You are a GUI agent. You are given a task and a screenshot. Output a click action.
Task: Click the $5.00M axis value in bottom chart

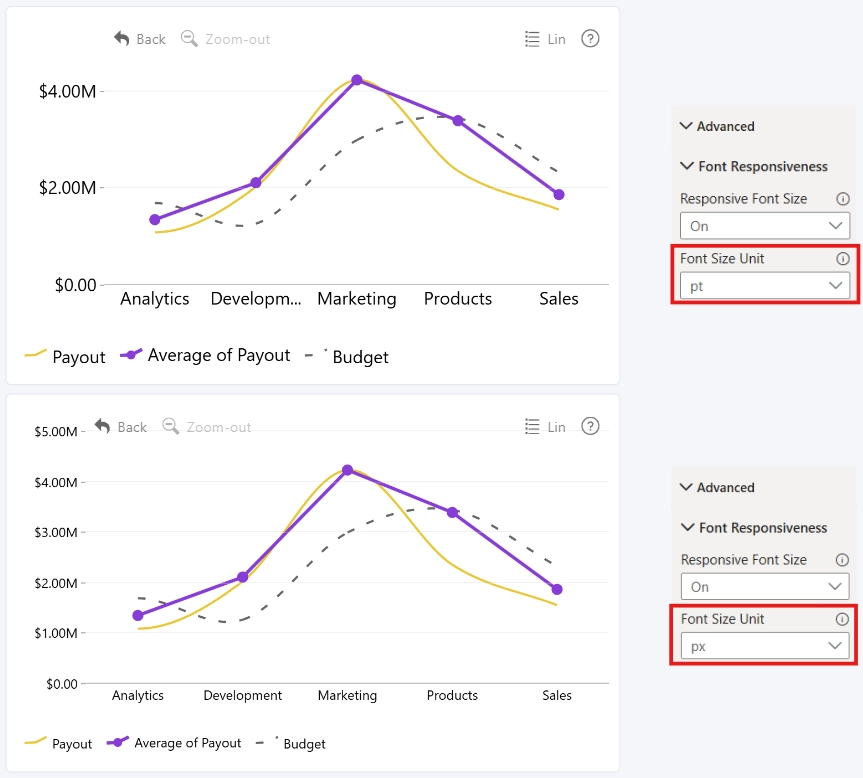[x=56, y=431]
